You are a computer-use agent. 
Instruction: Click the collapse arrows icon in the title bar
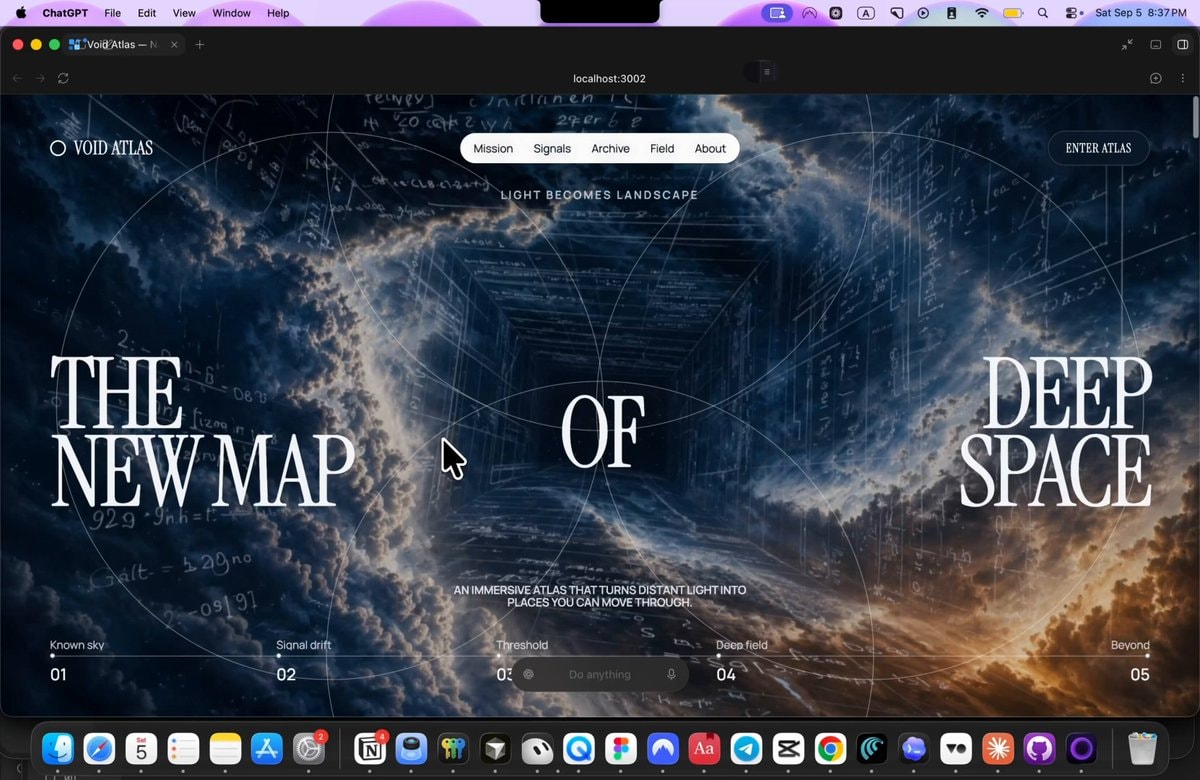1127,44
